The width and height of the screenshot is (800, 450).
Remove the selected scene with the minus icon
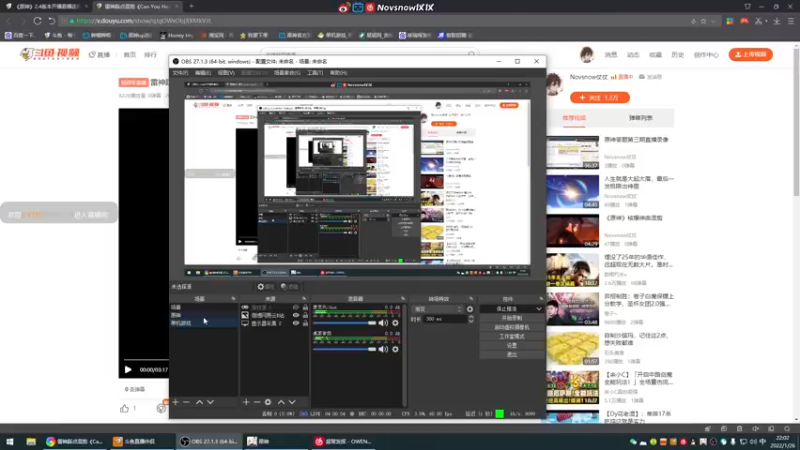[186, 402]
